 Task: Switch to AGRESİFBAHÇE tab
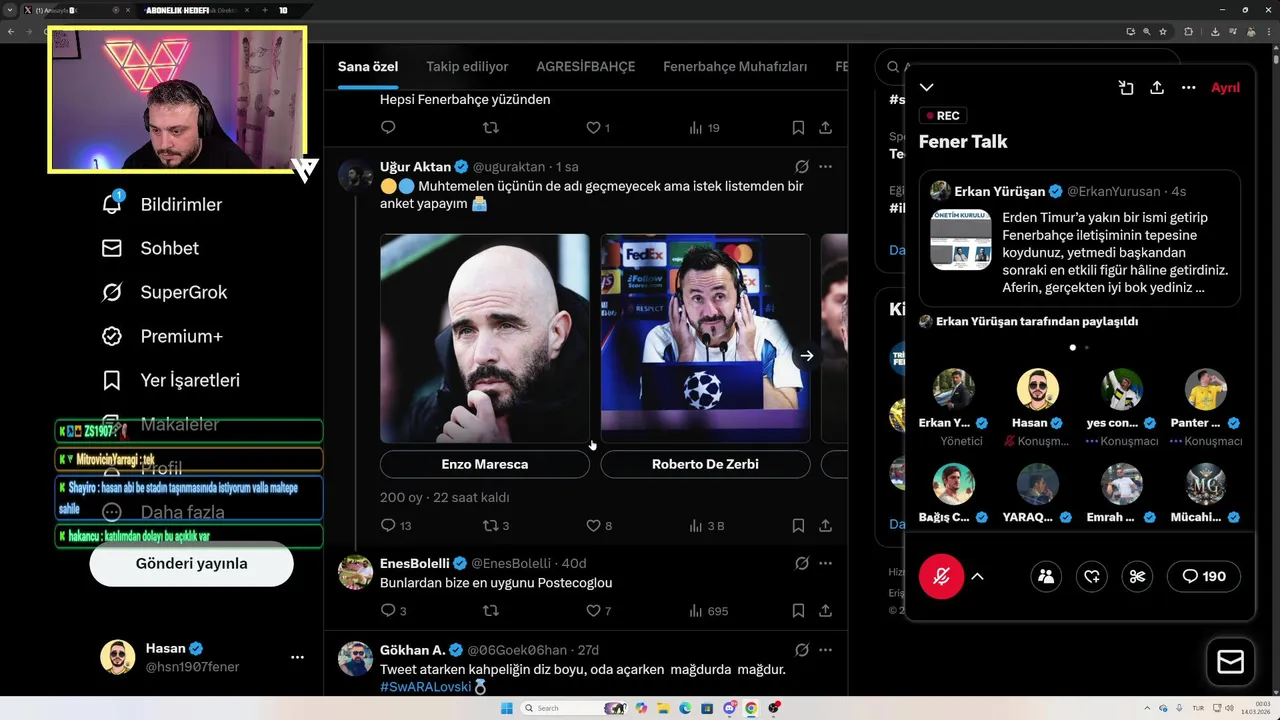(586, 67)
